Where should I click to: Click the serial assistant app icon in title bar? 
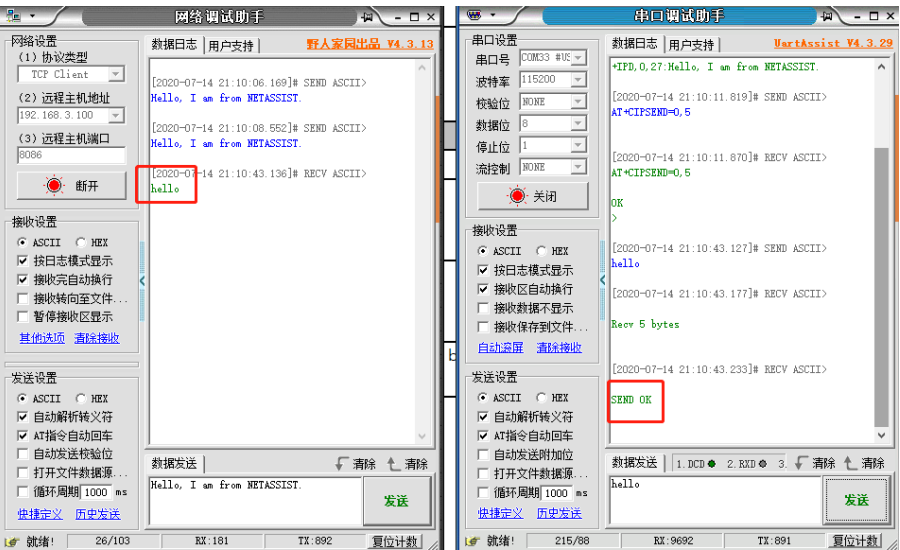(x=474, y=15)
